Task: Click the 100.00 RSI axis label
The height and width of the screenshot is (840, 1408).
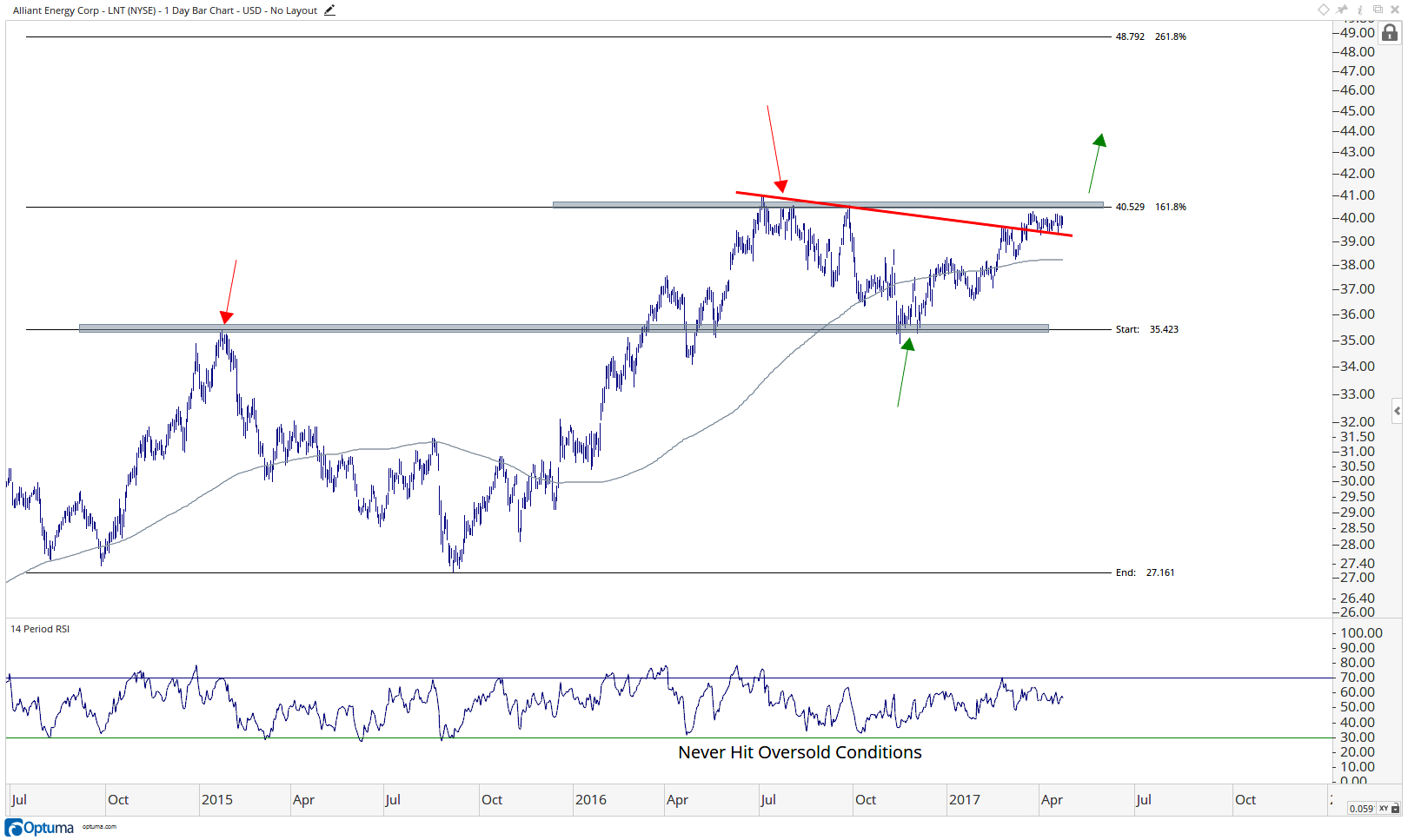Action: click(x=1361, y=633)
